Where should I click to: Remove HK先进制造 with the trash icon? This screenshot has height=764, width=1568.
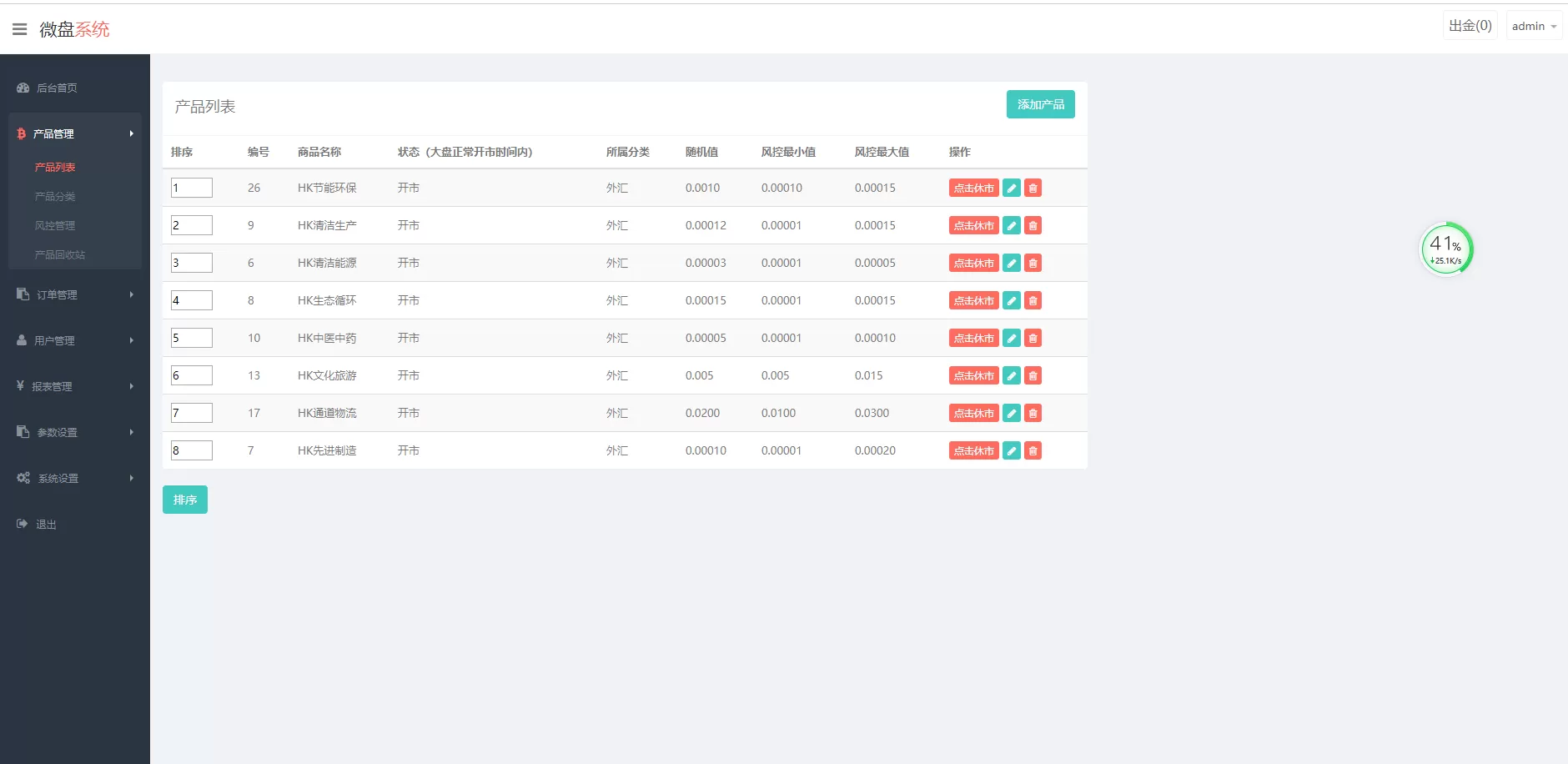click(1033, 451)
